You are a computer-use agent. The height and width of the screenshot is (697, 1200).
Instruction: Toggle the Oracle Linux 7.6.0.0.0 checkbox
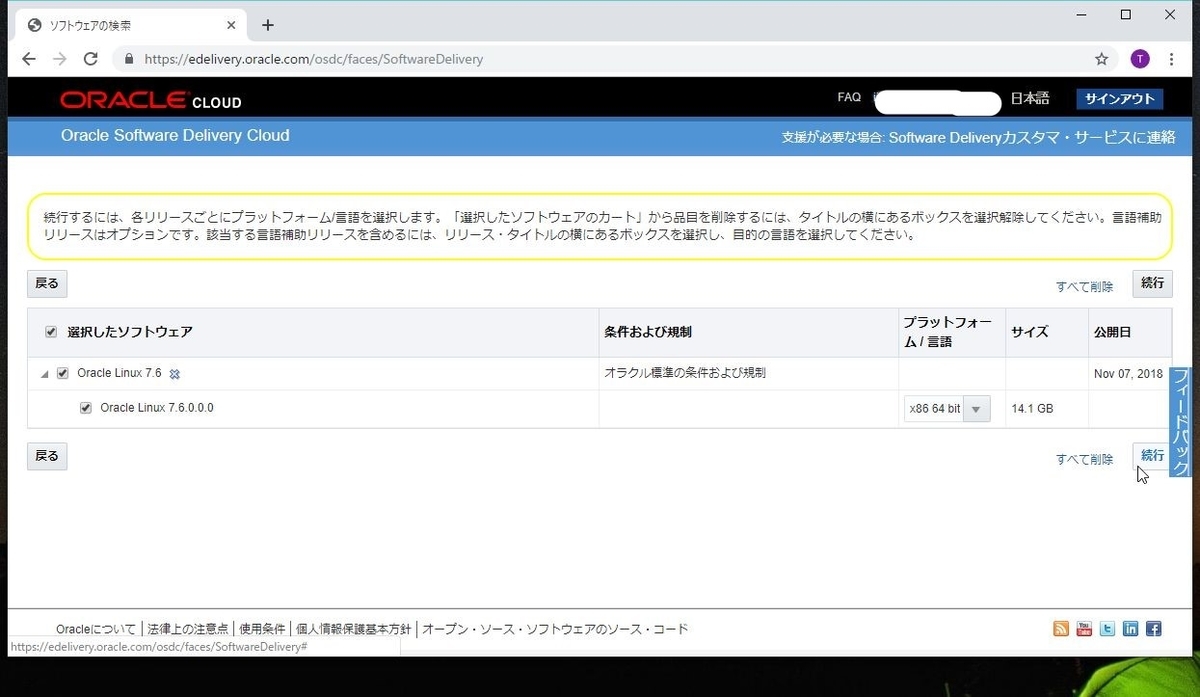point(86,408)
